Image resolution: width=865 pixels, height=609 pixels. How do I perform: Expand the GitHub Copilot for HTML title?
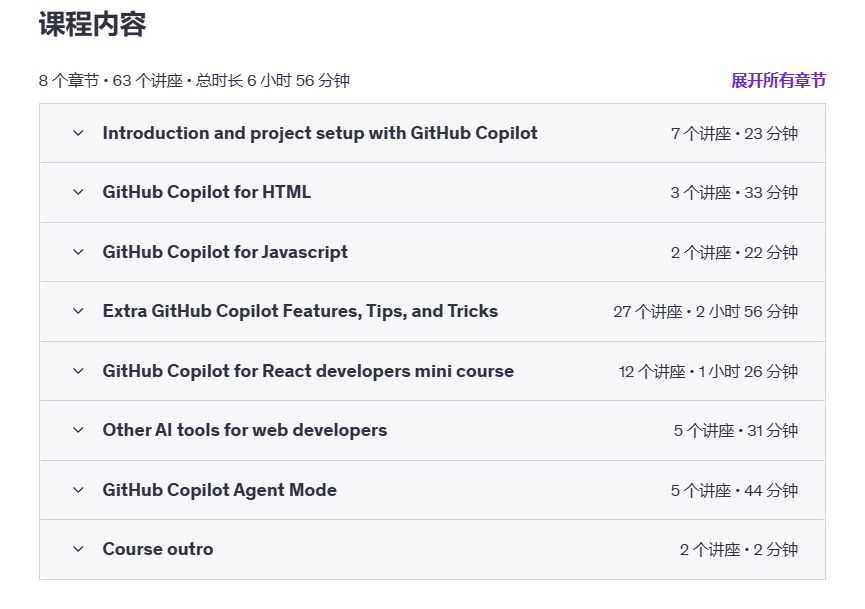207,192
